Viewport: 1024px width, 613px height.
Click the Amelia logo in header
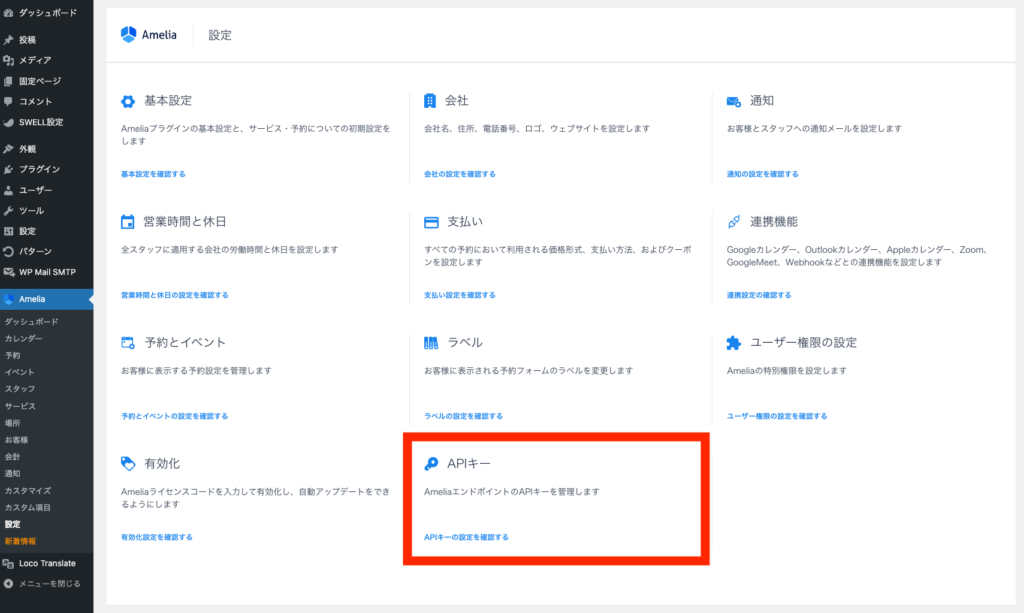pos(148,35)
